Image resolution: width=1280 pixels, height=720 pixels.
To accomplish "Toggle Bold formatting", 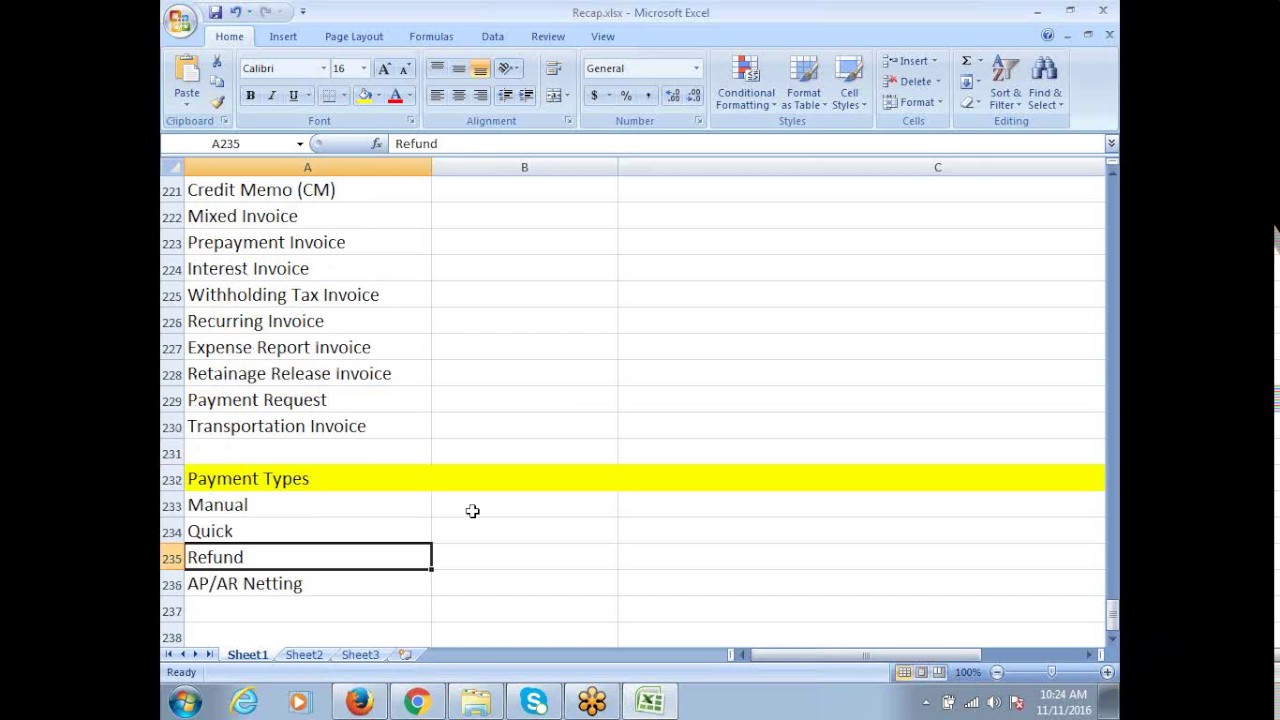I will point(250,96).
